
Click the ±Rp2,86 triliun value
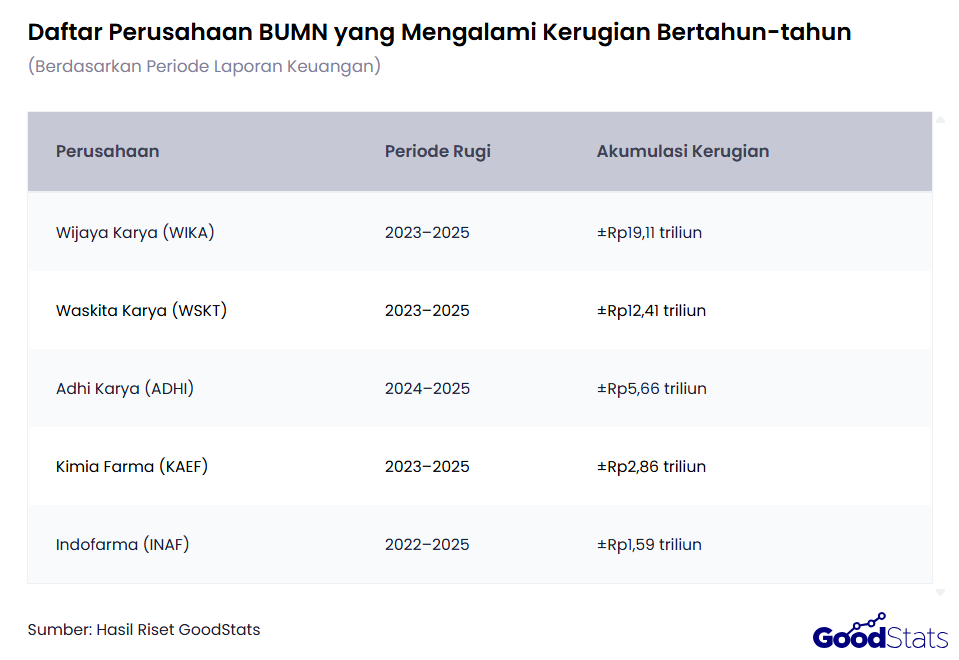pos(651,467)
